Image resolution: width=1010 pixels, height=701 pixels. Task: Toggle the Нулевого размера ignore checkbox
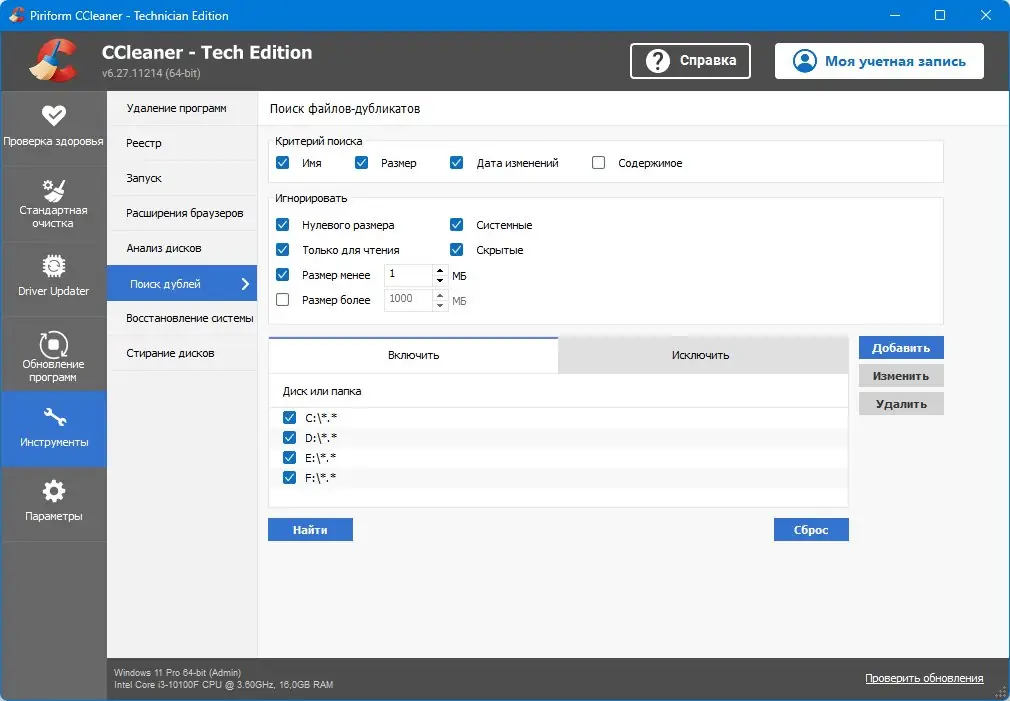pos(282,224)
